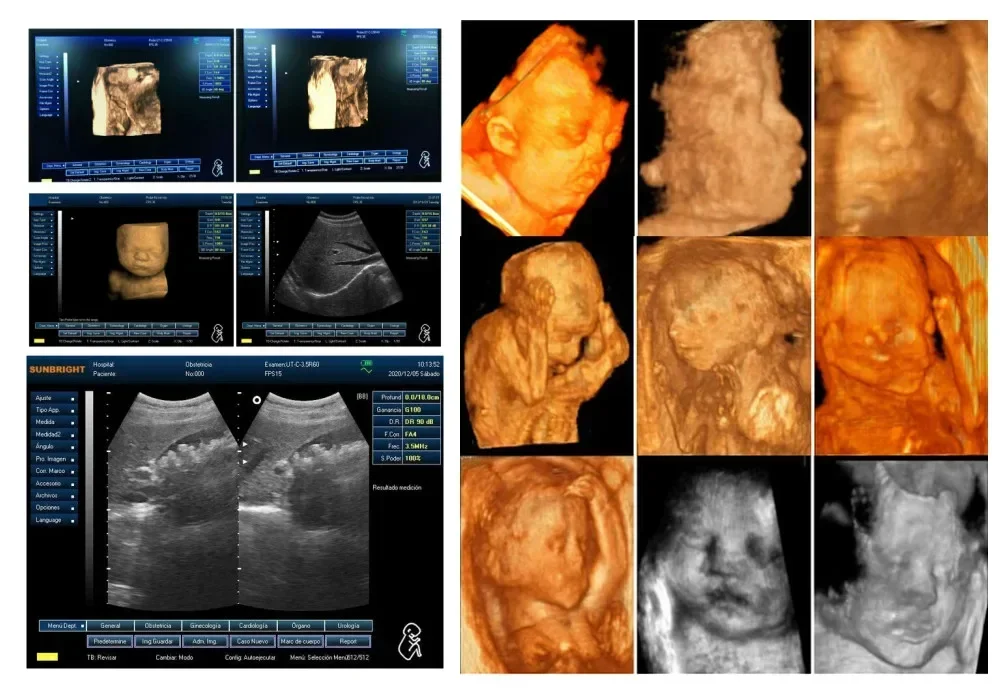The height and width of the screenshot is (695, 1008).
Task: Click the Img Guardar button
Action: [158, 641]
